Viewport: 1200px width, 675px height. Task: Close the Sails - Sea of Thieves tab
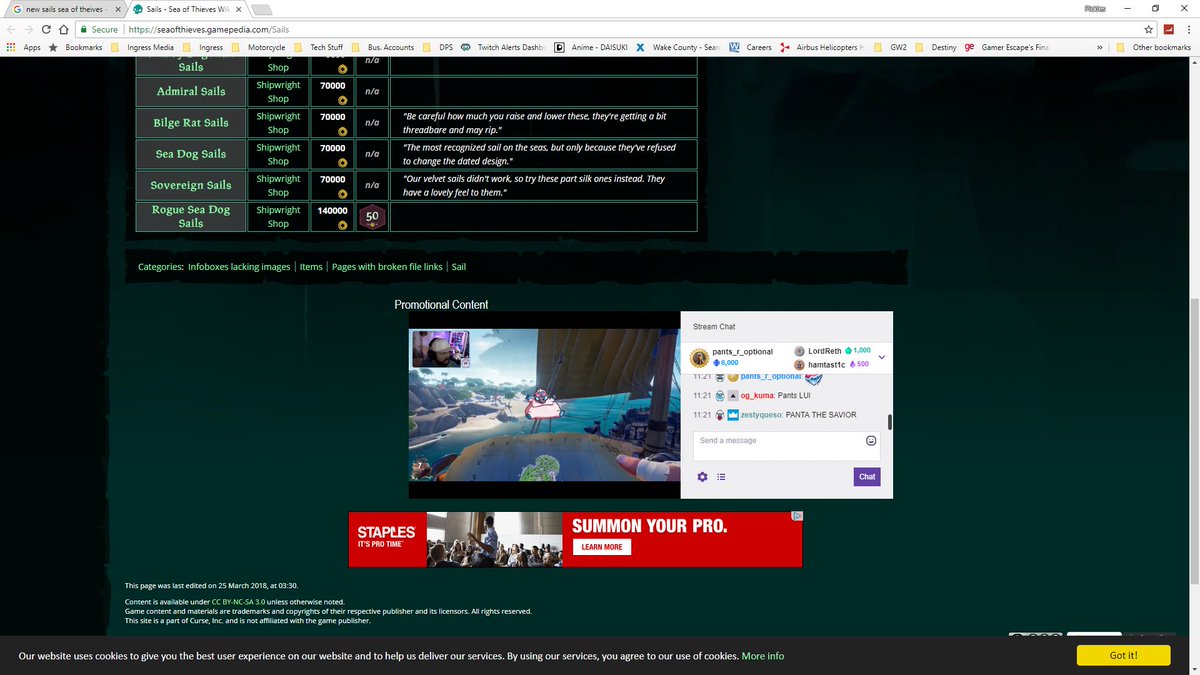(x=237, y=9)
